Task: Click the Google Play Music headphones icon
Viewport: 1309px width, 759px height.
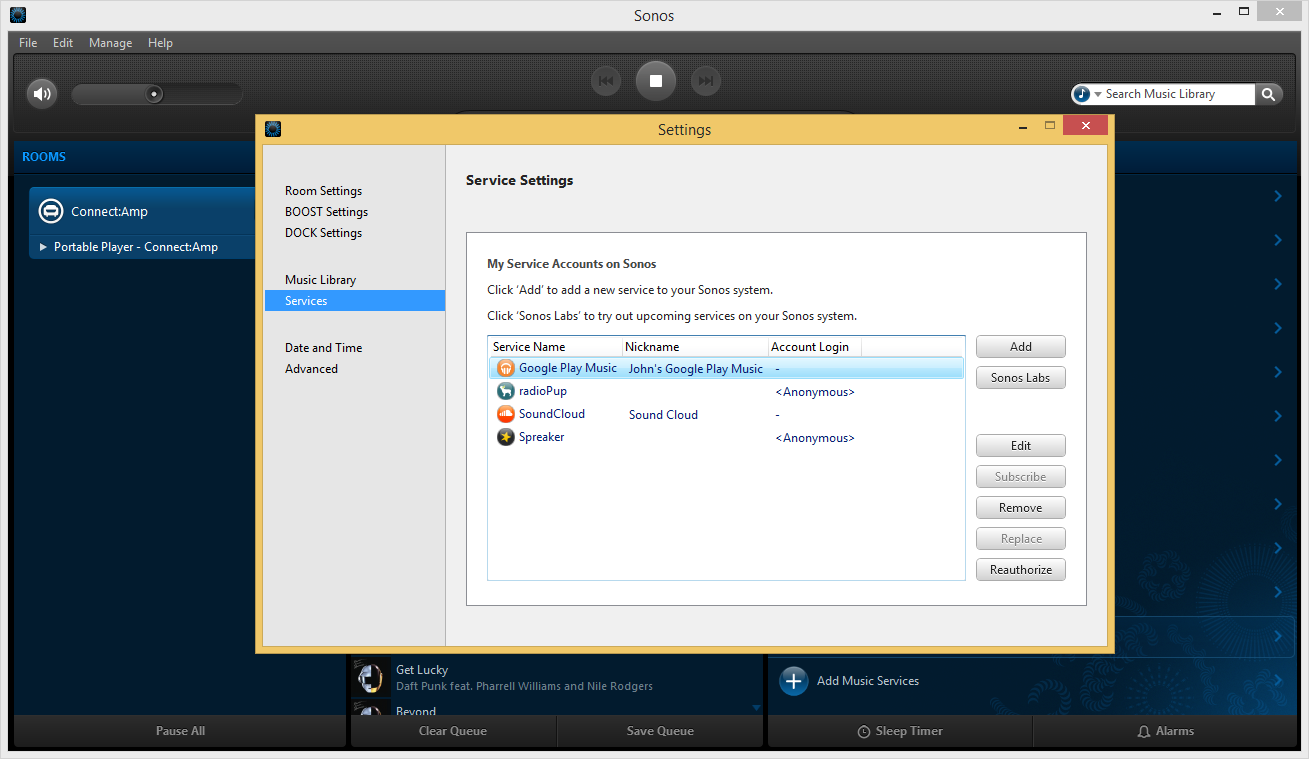Action: (x=506, y=368)
